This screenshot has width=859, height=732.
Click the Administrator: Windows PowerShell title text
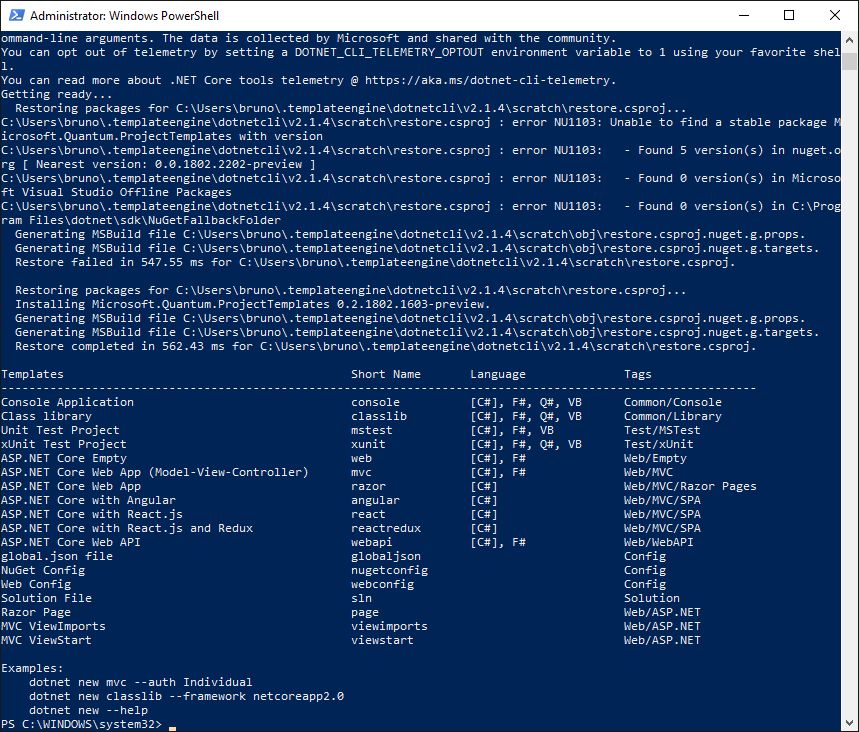coord(125,16)
